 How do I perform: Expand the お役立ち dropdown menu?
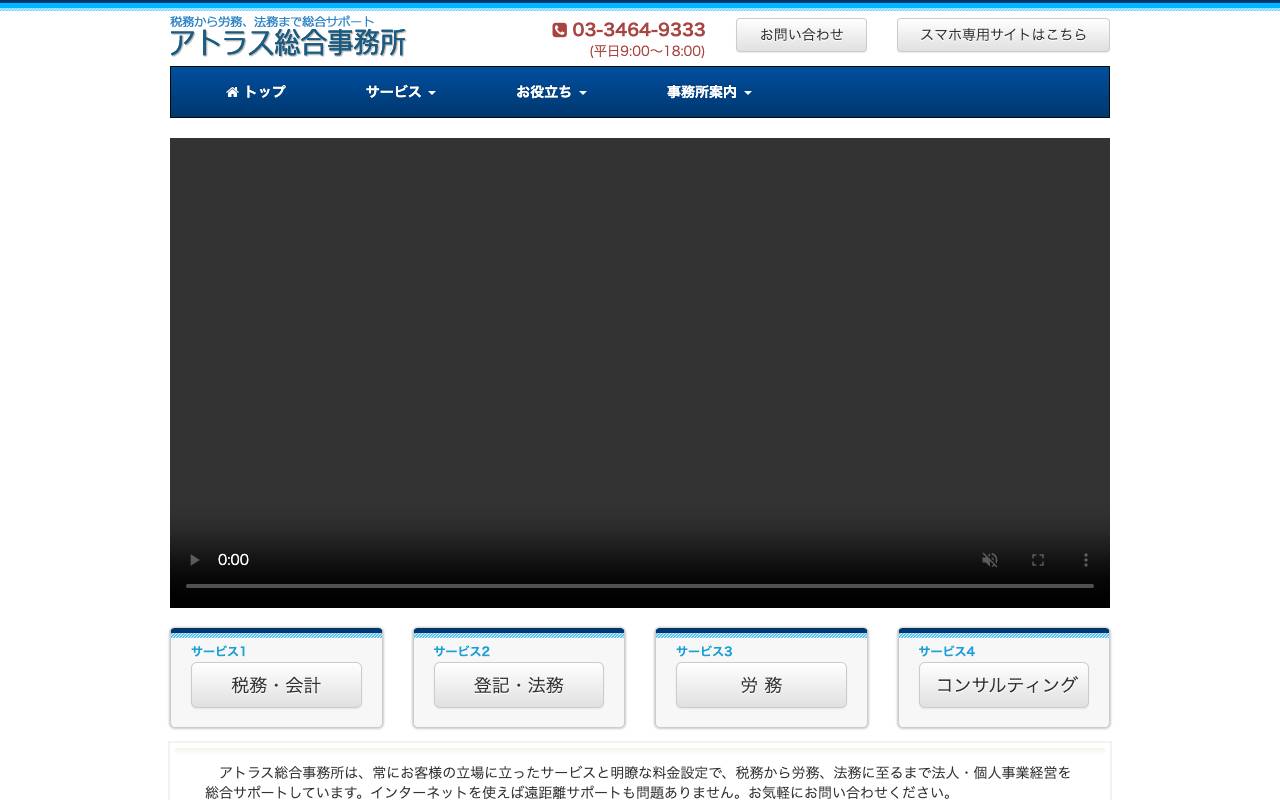tap(551, 92)
